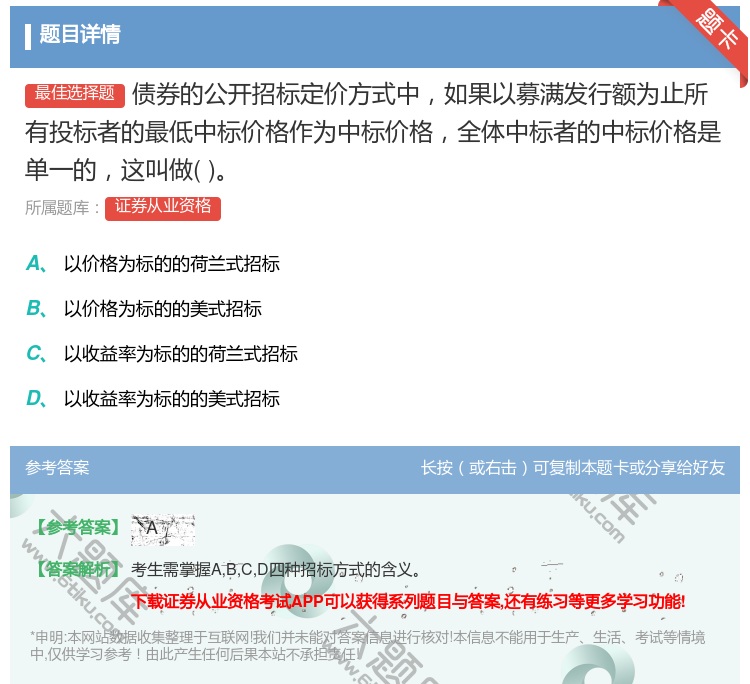Viewport: 750px width, 684px height.
Task: Click the red 下载证券从业资格考试APP promotion link
Action: tap(408, 601)
